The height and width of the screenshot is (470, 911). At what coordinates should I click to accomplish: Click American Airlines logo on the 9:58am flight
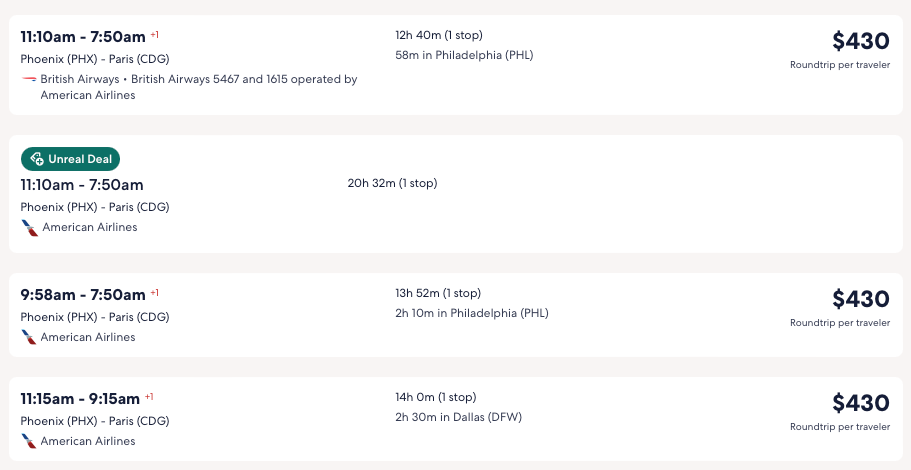tap(29, 338)
